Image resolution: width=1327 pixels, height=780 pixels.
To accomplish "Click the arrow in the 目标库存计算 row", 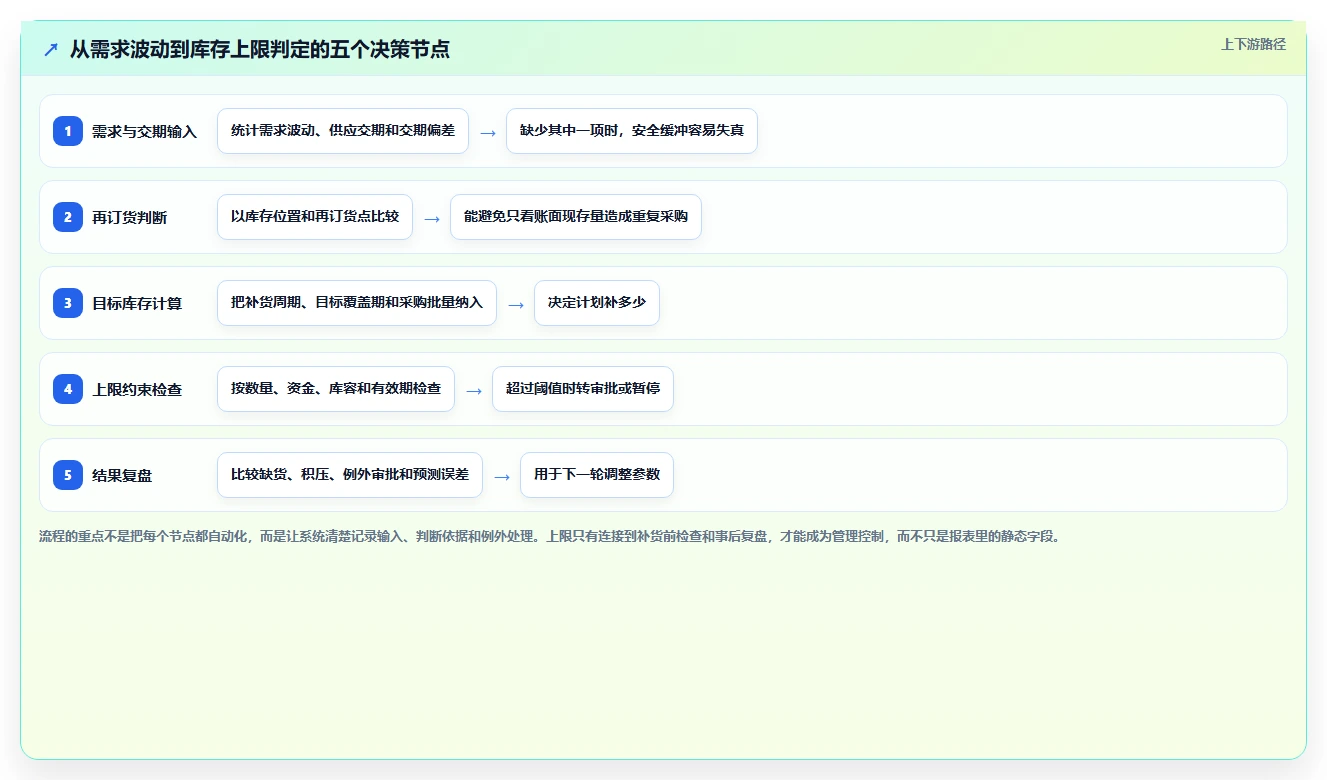I will 516,304.
